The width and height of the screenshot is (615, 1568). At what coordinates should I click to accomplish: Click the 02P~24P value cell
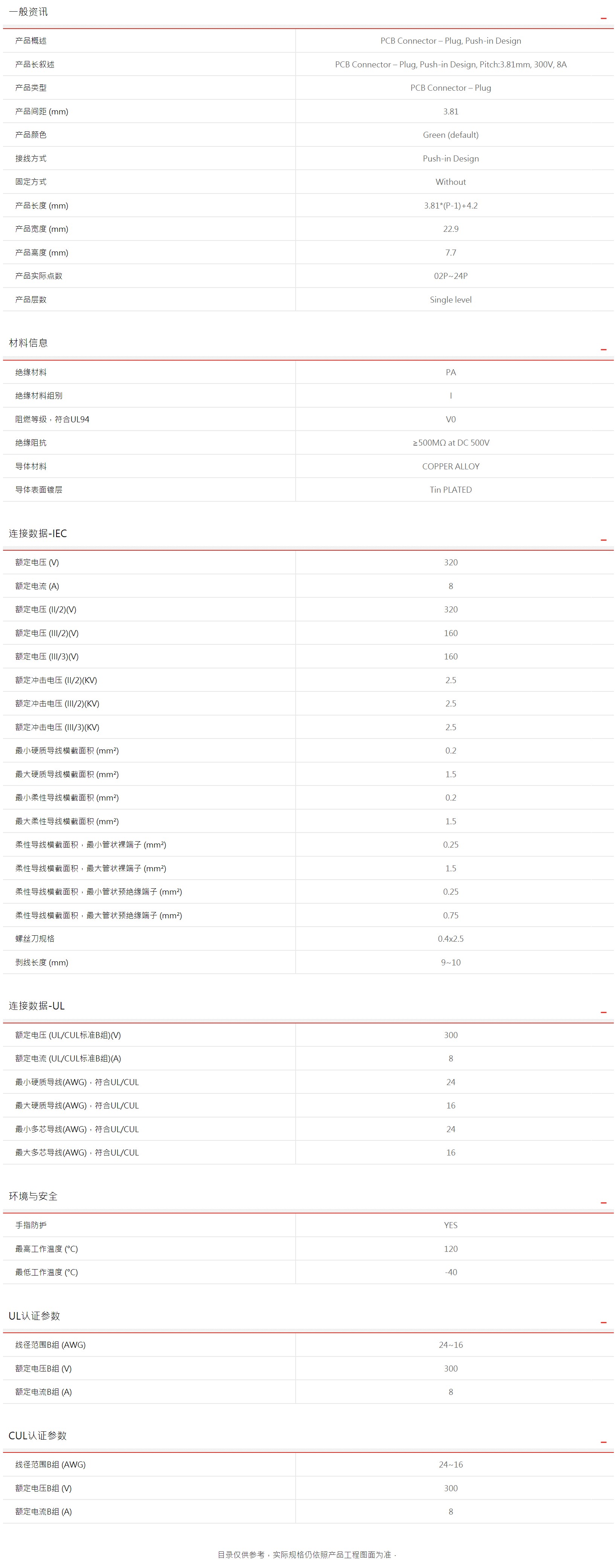coord(450,276)
